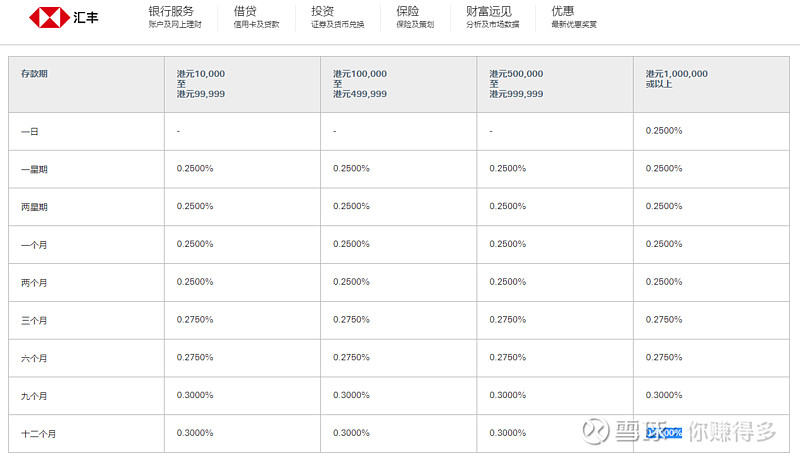Click the 港元1,000,000或以上 column header

point(676,79)
